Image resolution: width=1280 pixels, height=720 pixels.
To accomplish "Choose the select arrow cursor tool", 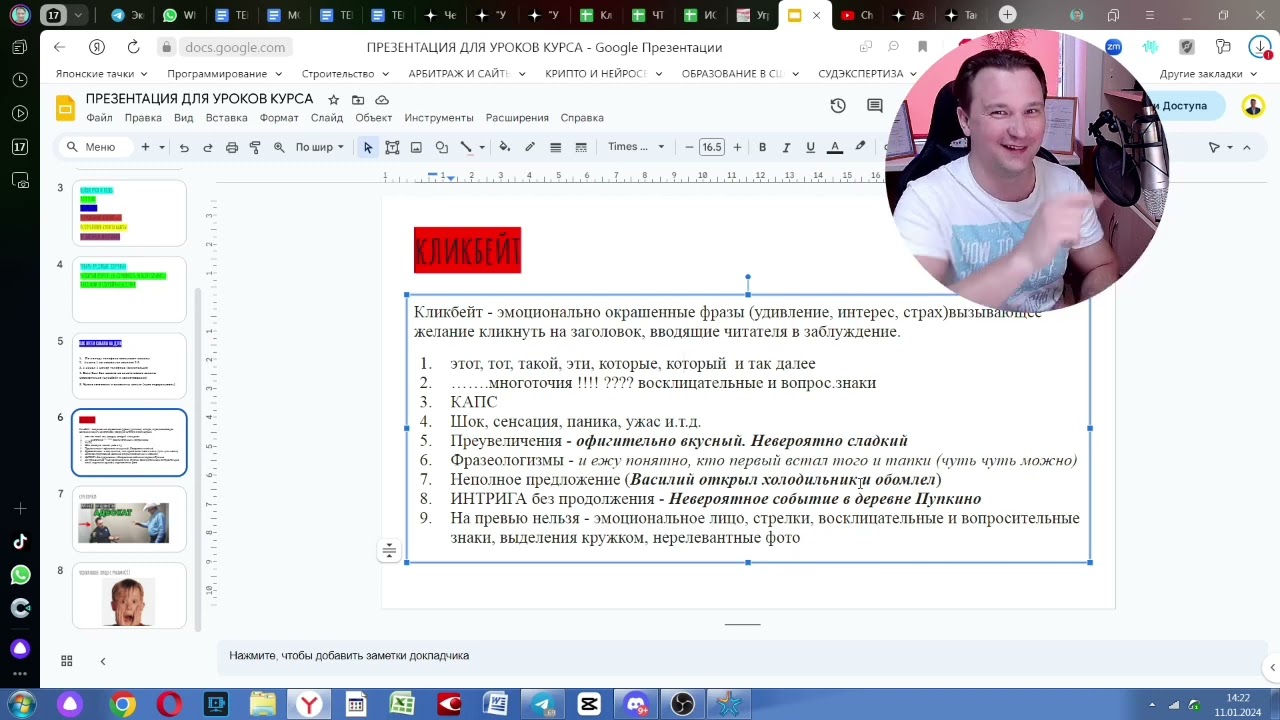I will tap(368, 147).
